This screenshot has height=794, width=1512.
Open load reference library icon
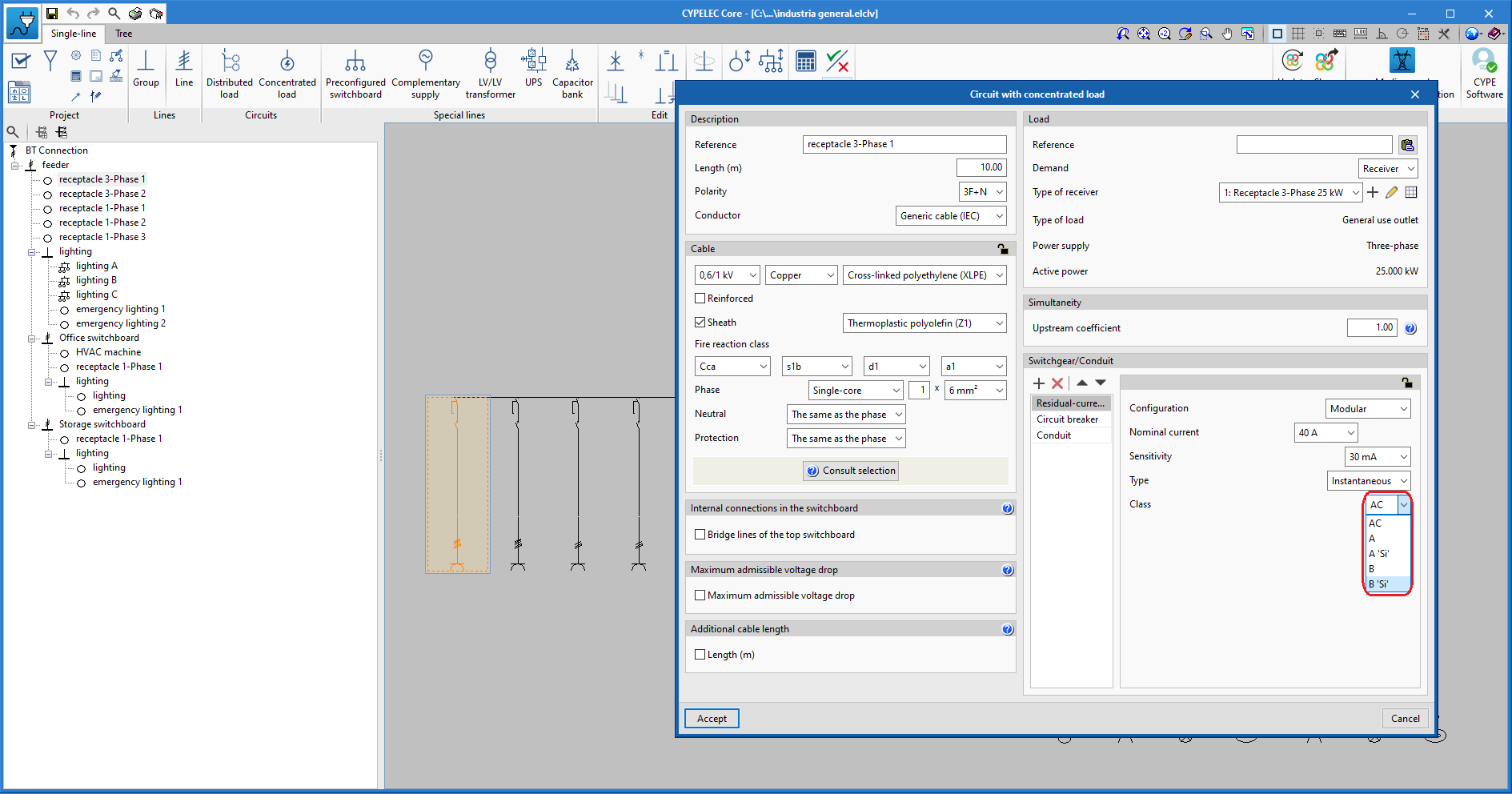pos(1407,145)
